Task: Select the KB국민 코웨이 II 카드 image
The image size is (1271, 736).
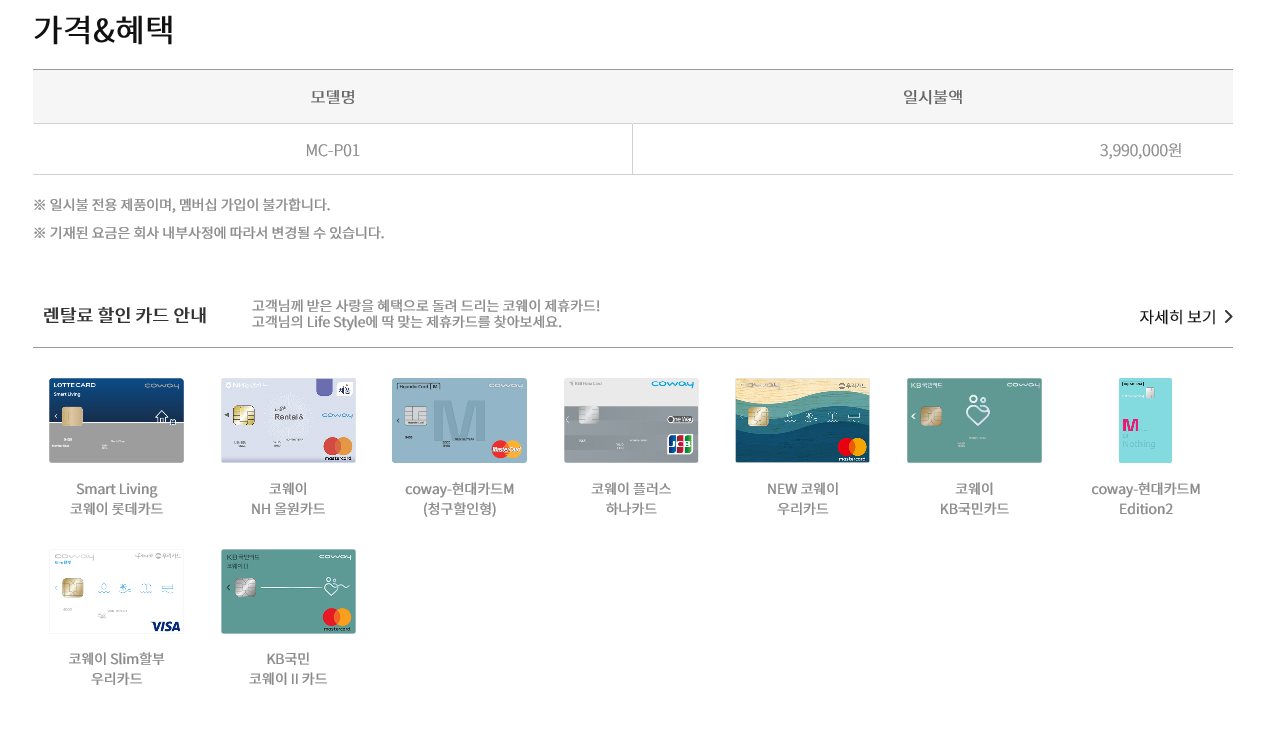Action: [288, 591]
